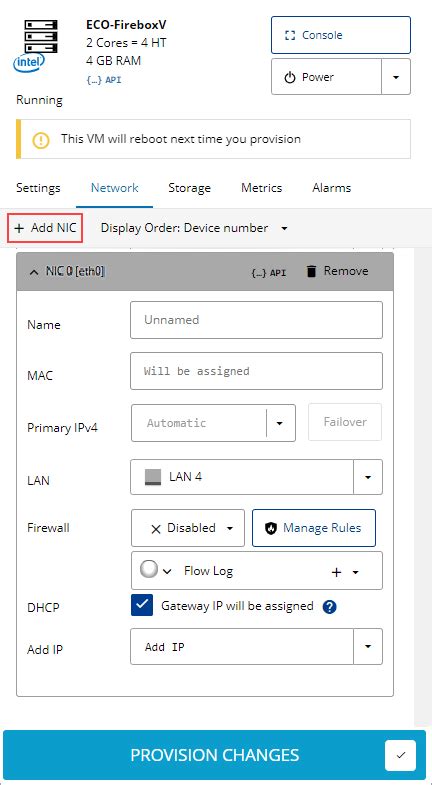Click the plus icon in Flow Log row
The width and height of the screenshot is (432, 785).
(x=337, y=572)
